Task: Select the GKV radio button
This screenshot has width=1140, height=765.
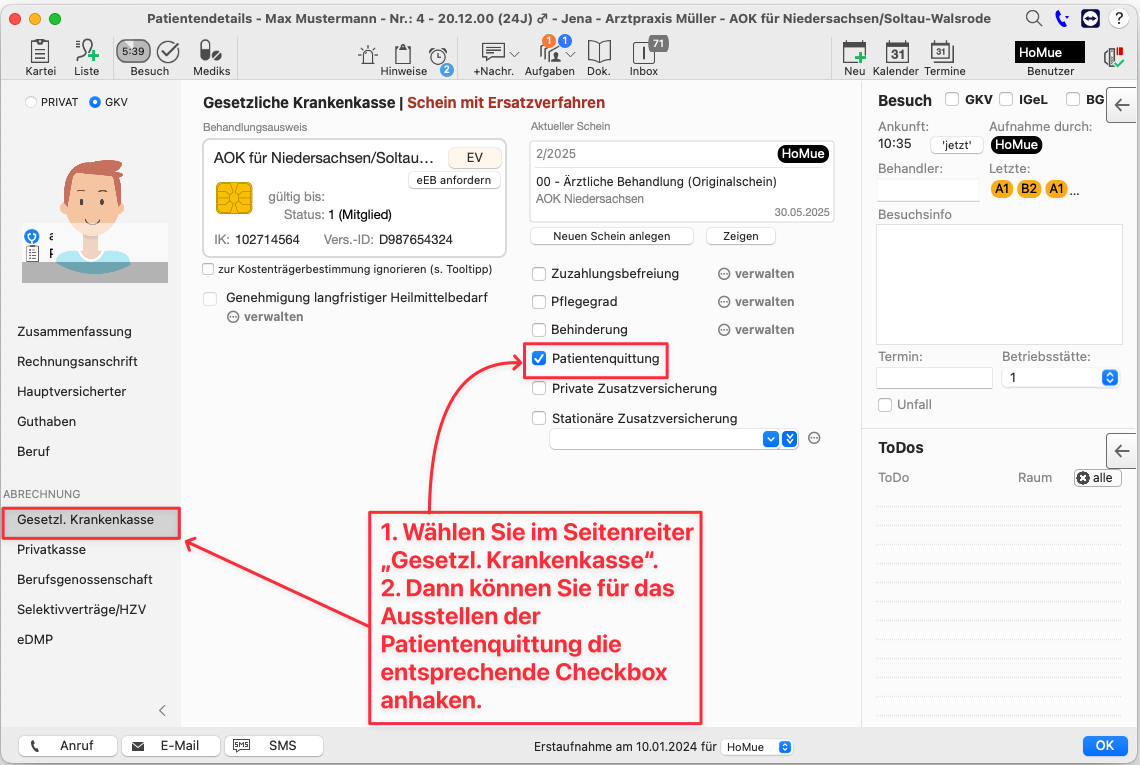Action: tap(95, 103)
